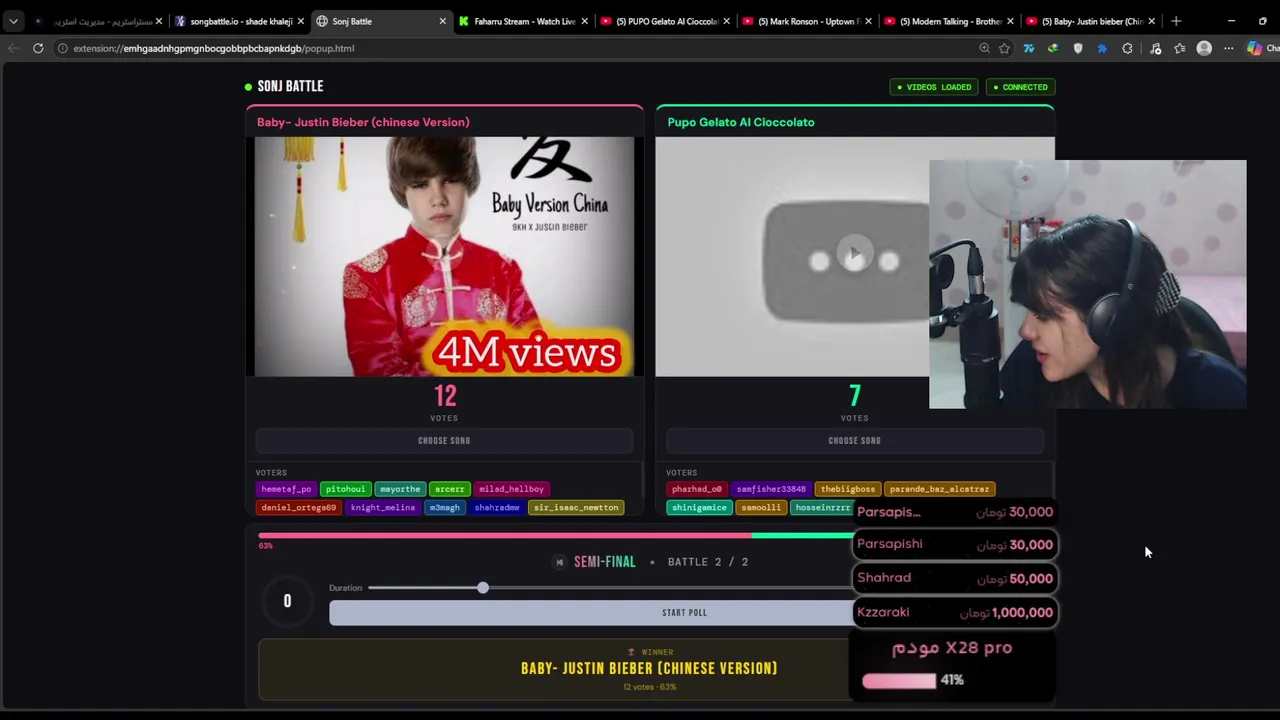Select voter chip m3magh
This screenshot has height=720, width=1280.
pos(444,508)
